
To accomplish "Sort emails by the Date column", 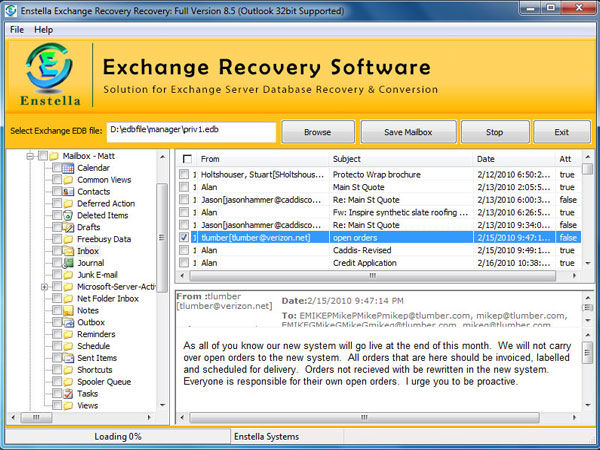I will (x=514, y=159).
